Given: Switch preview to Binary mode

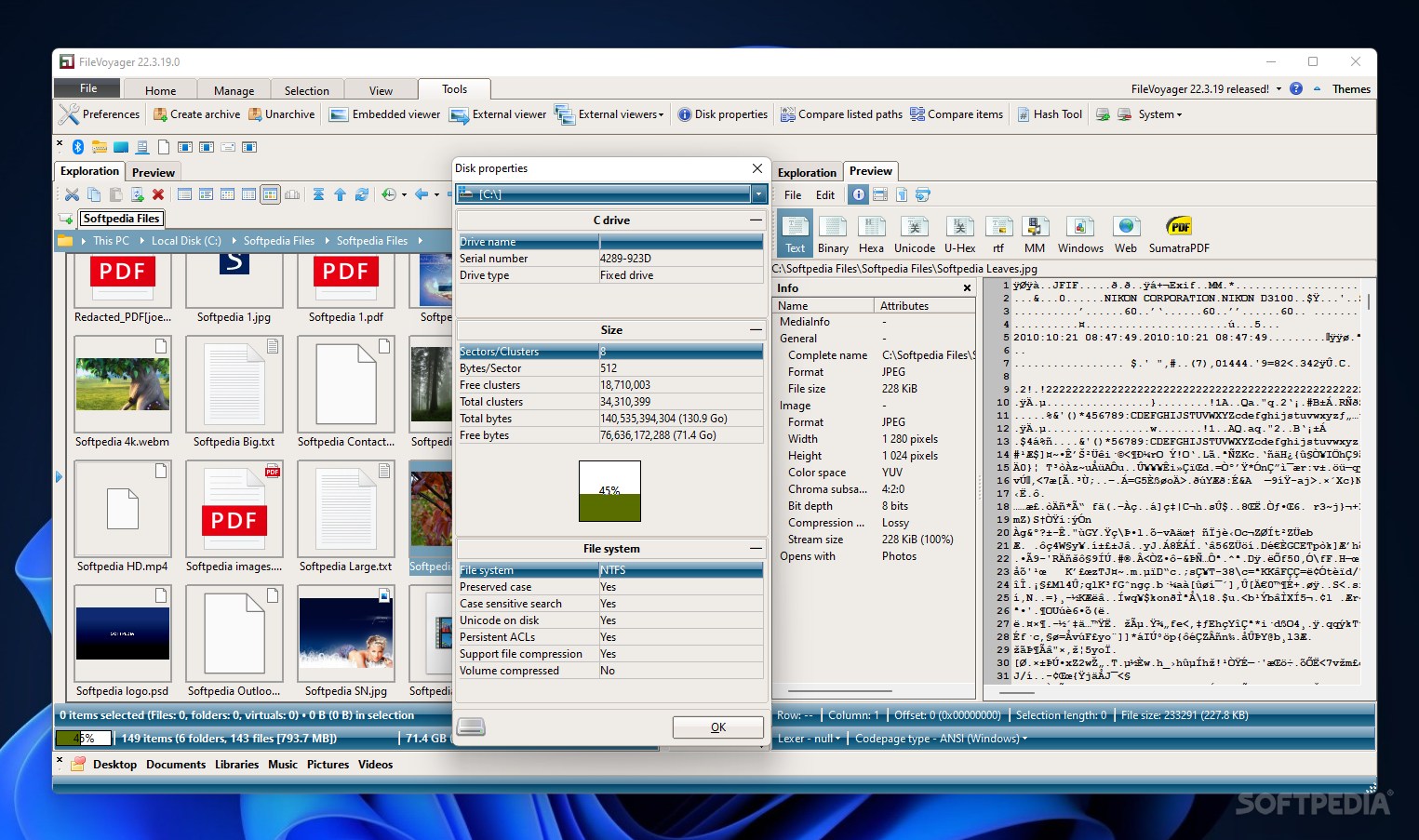Looking at the screenshot, I should (x=833, y=235).
